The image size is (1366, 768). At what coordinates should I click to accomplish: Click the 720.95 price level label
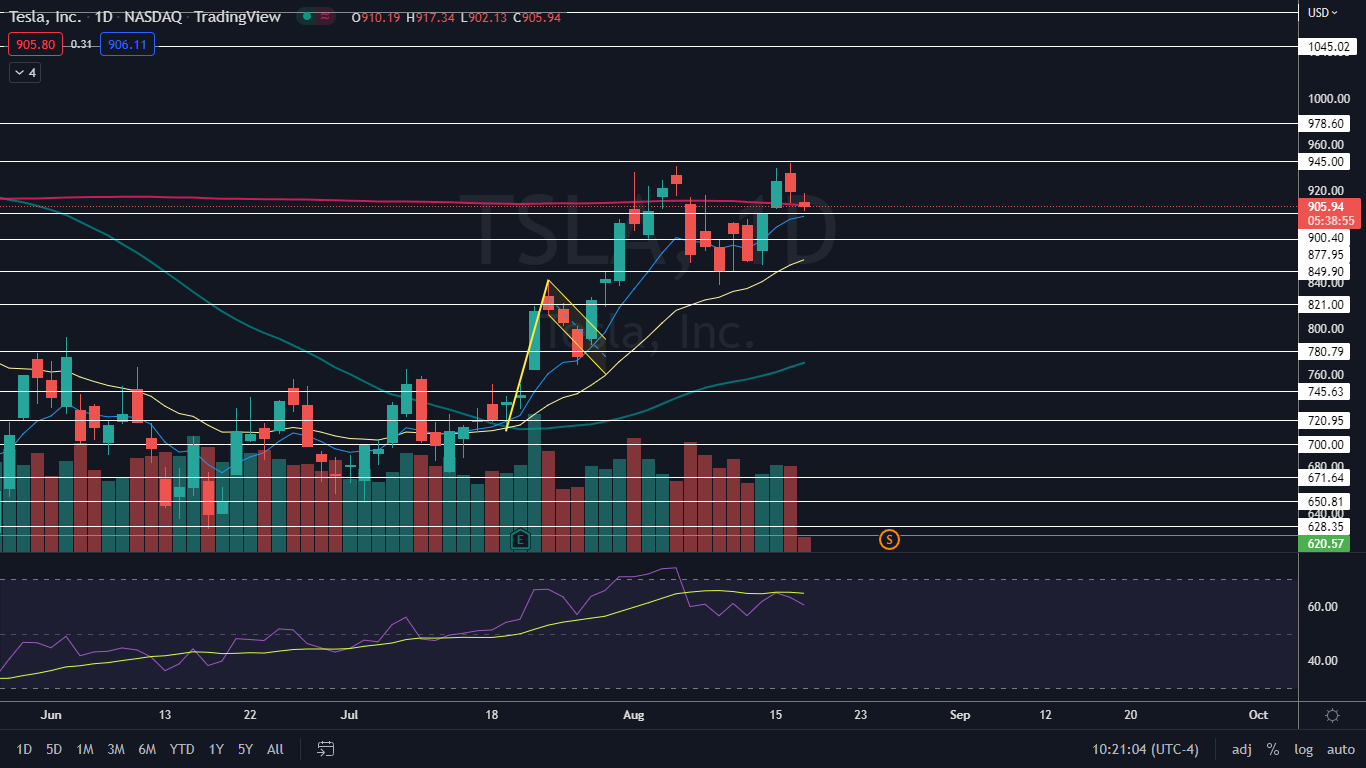[x=1327, y=420]
